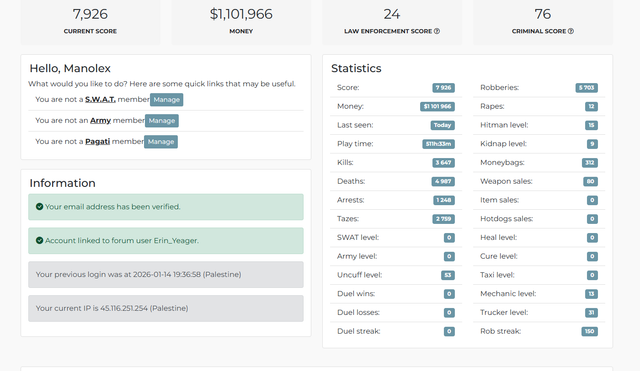Click the Hitman level value badge
The image size is (640, 371).
pyautogui.click(x=591, y=125)
